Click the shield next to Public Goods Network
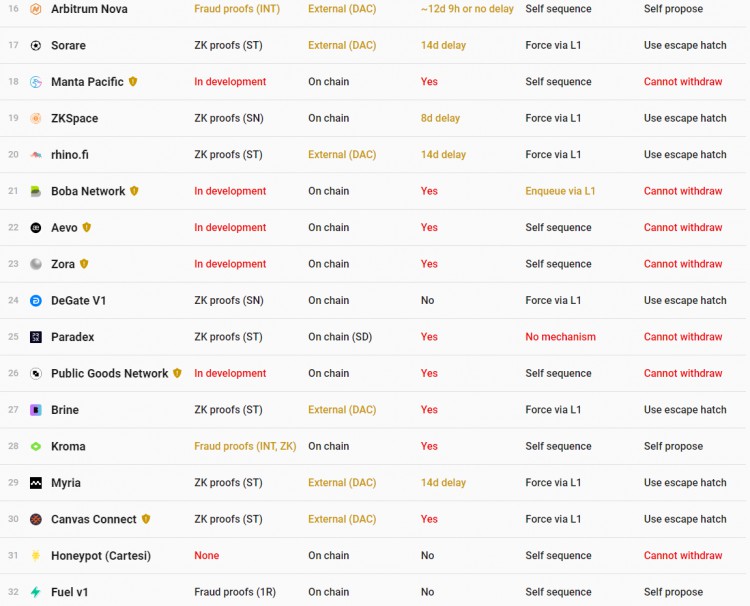 pos(177,373)
